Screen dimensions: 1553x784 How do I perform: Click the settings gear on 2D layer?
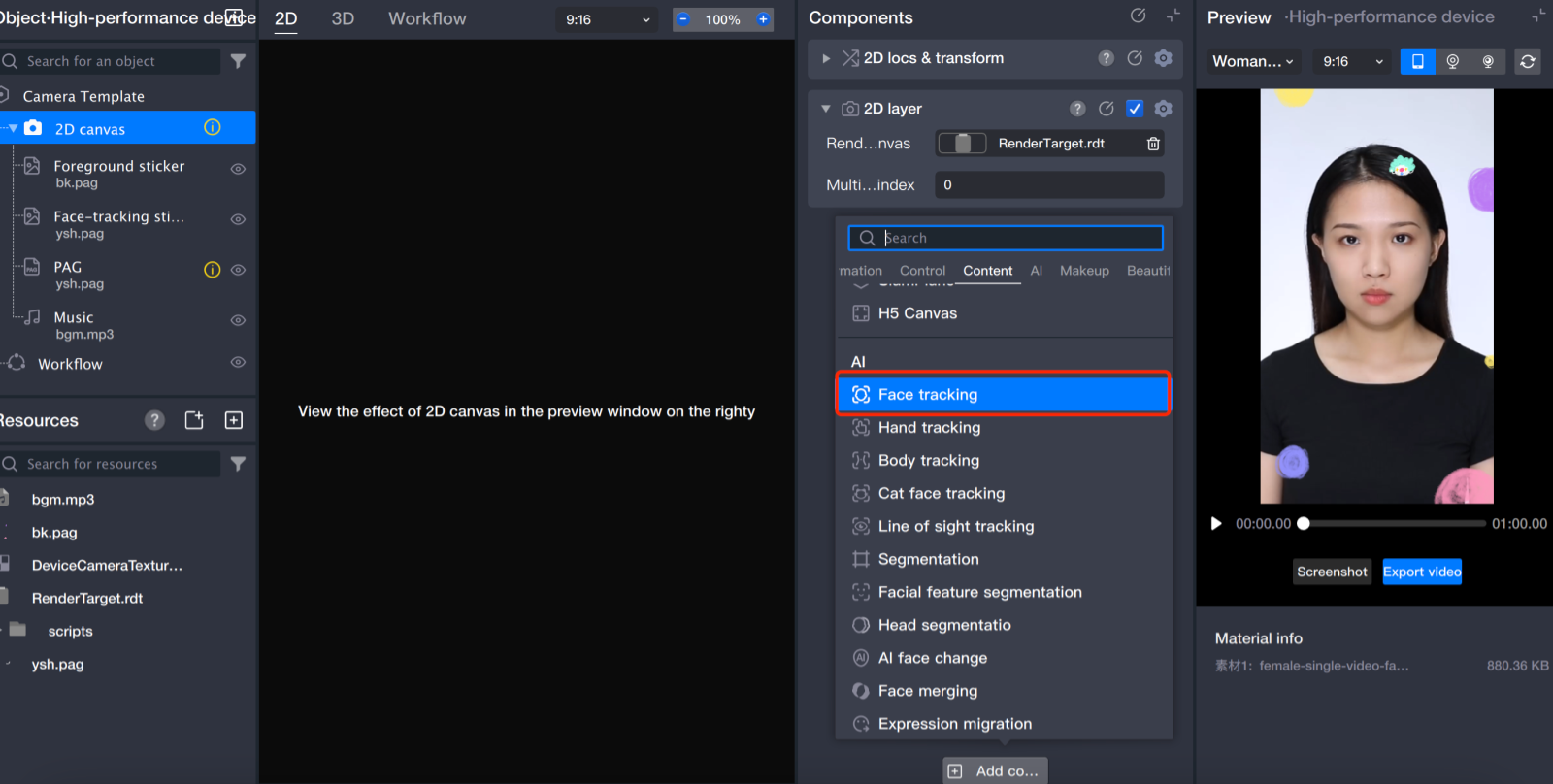tap(1163, 109)
